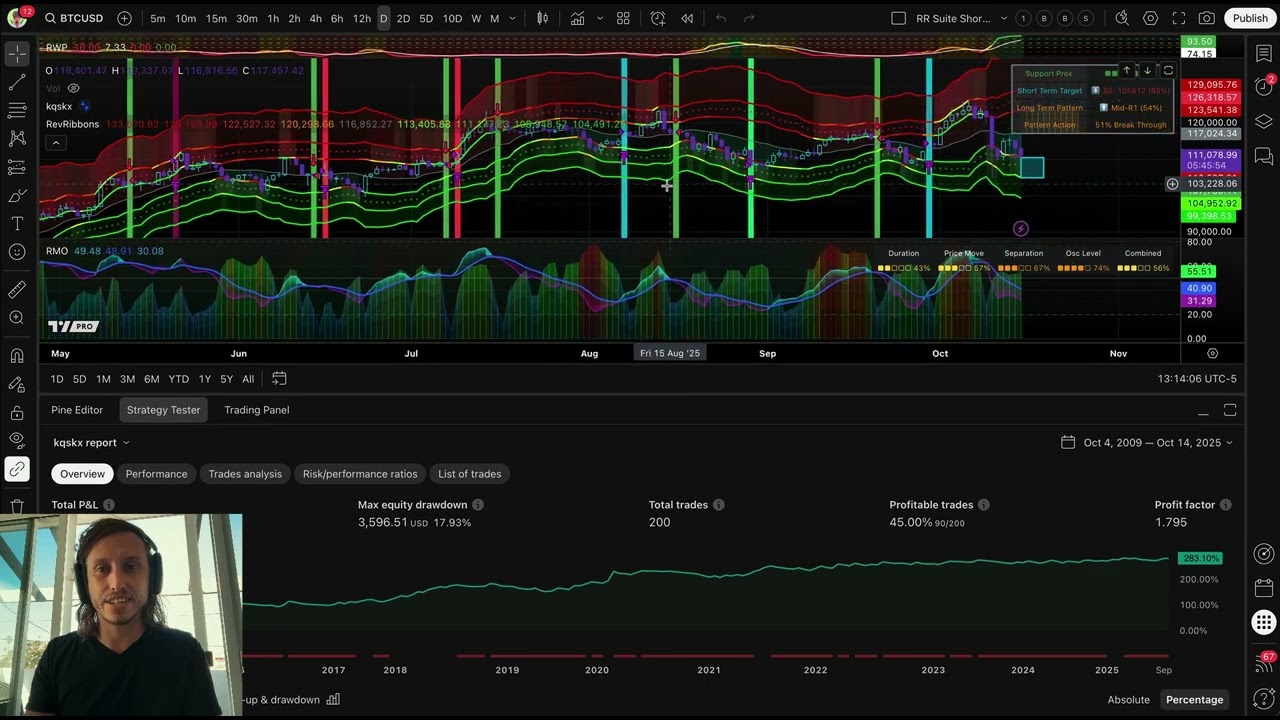Open the Trades analysis tab
The image size is (1280, 720).
(x=245, y=474)
